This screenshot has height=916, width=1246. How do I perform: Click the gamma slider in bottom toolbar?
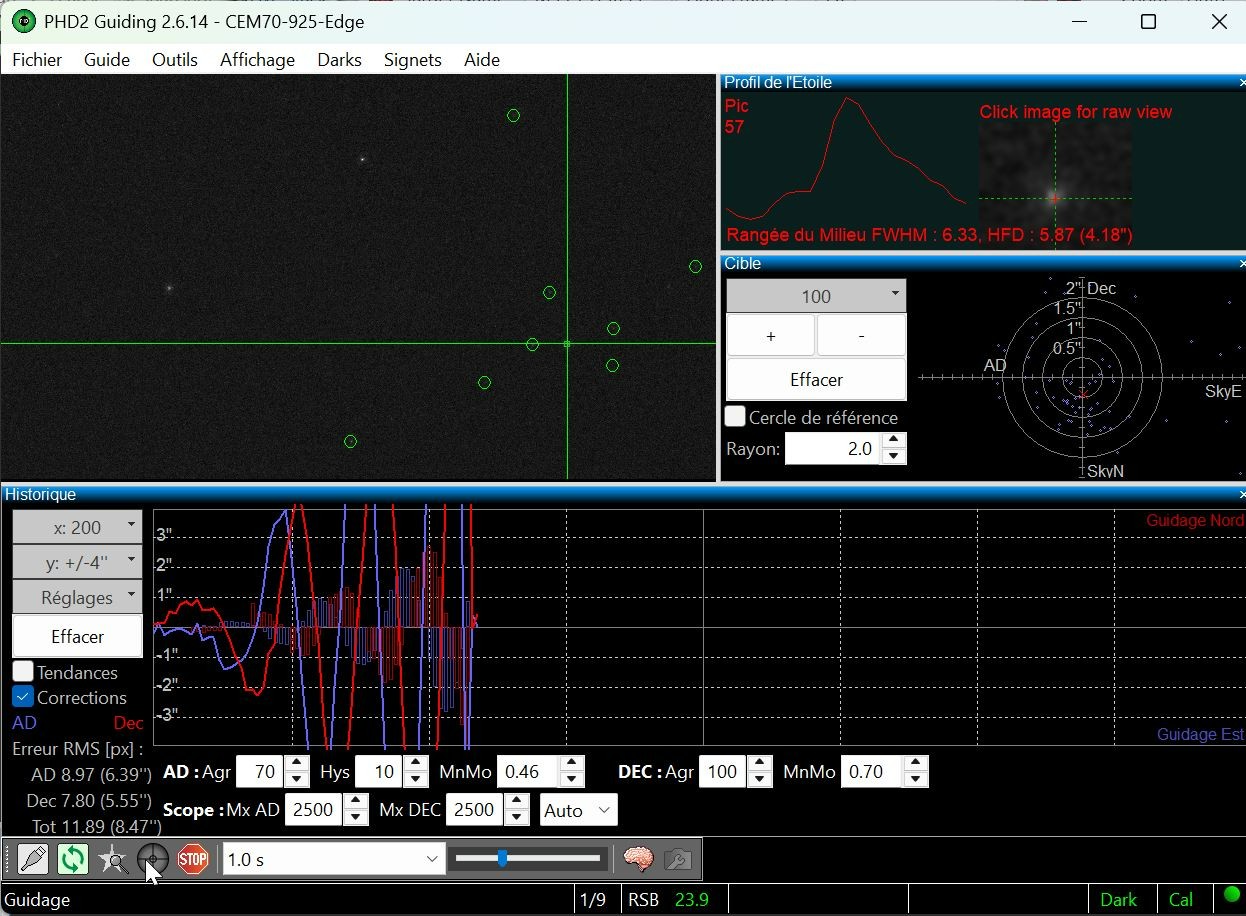pos(528,858)
